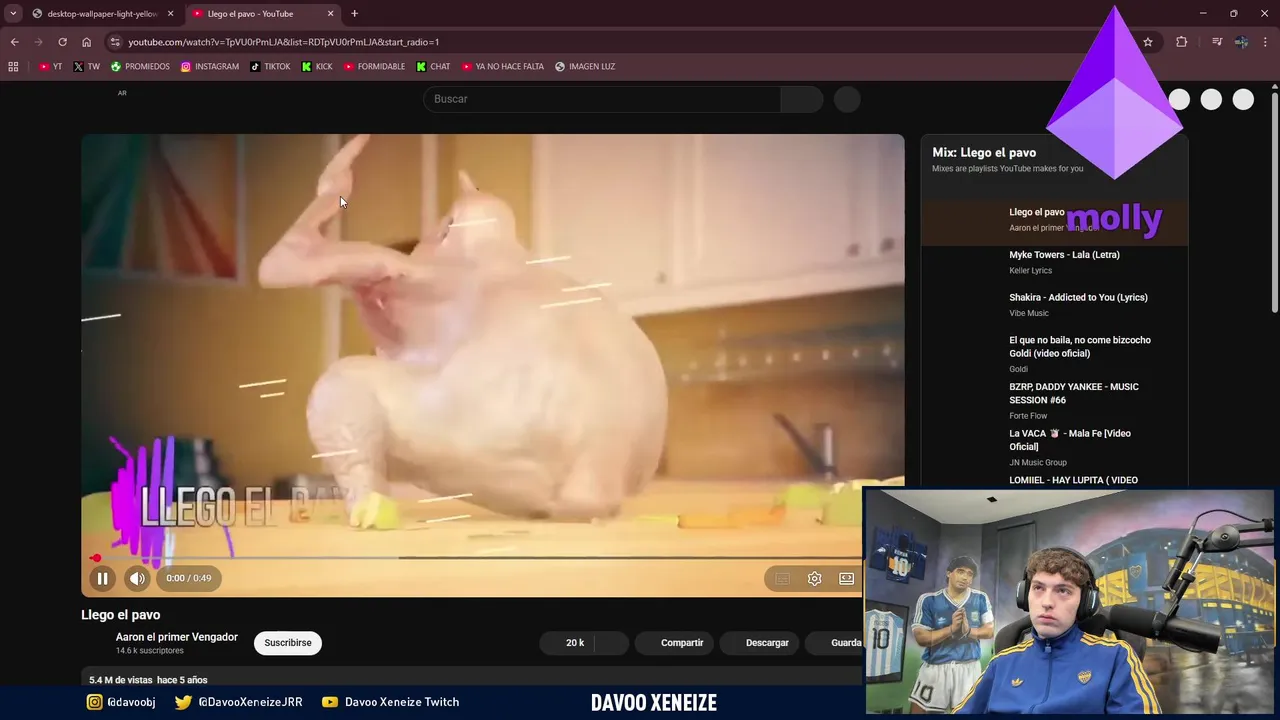Click the Mix: Llego el pavo title
1280x720 pixels.
tap(984, 153)
